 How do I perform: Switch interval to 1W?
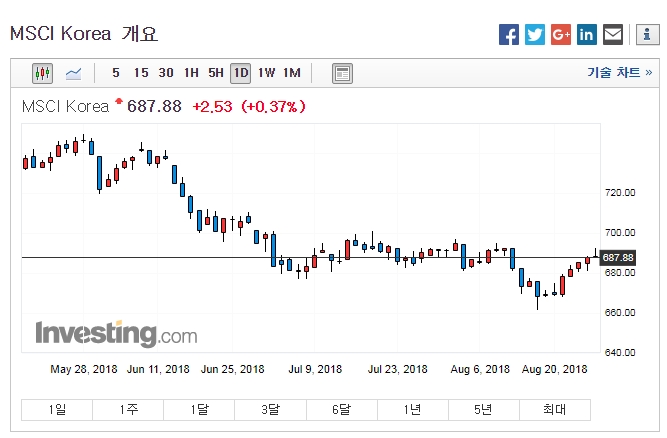coord(266,73)
